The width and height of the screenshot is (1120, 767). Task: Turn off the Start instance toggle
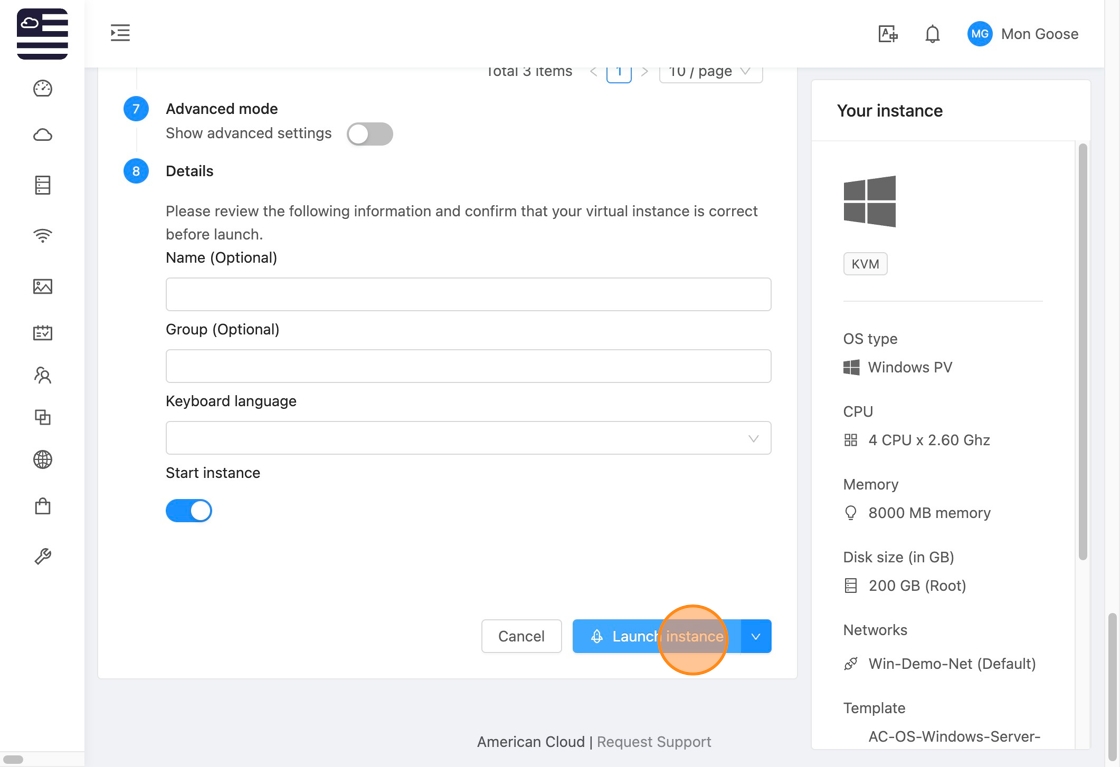(x=189, y=511)
